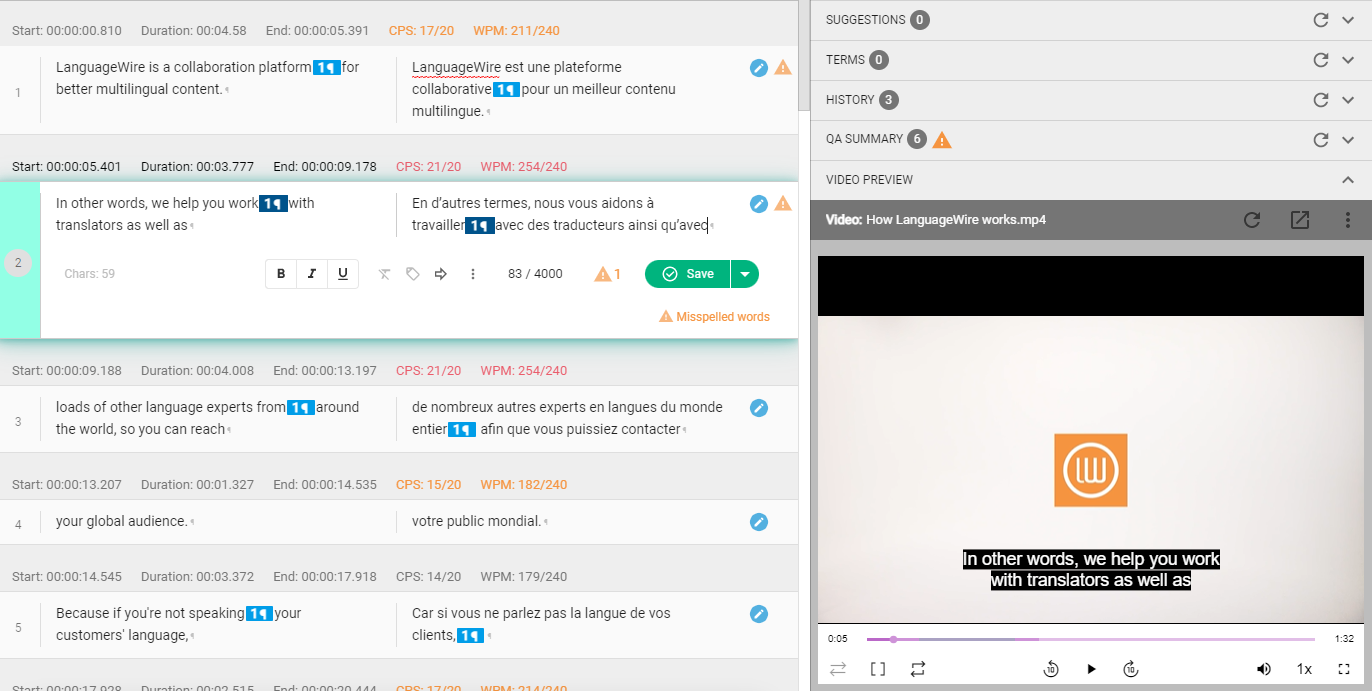
Task: Select the edit pencil icon on segment 1
Action: (758, 67)
